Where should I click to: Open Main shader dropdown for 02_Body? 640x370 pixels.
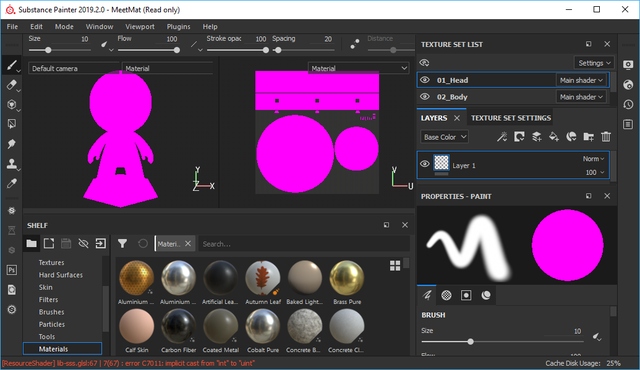(x=581, y=97)
